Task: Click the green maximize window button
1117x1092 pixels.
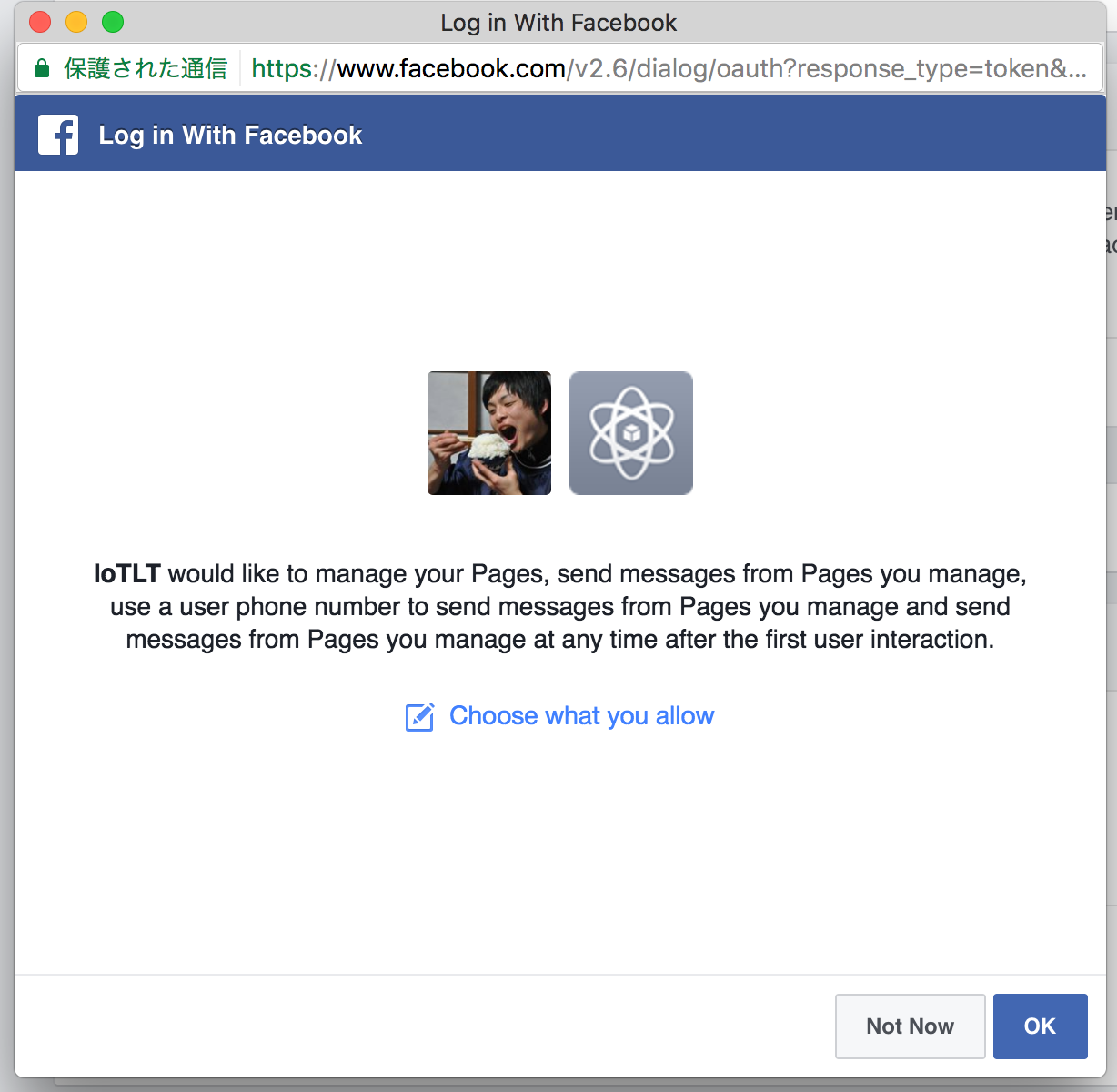Action: coord(113,22)
